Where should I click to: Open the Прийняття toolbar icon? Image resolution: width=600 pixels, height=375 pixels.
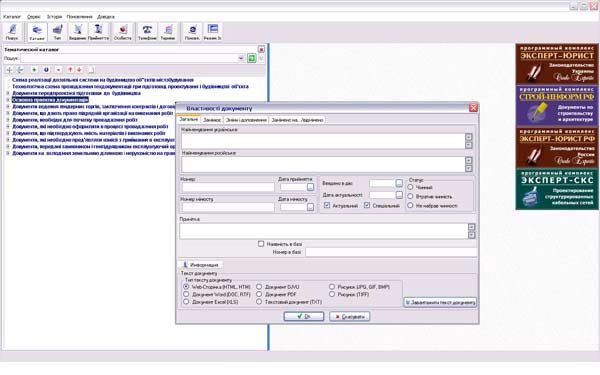(98, 32)
